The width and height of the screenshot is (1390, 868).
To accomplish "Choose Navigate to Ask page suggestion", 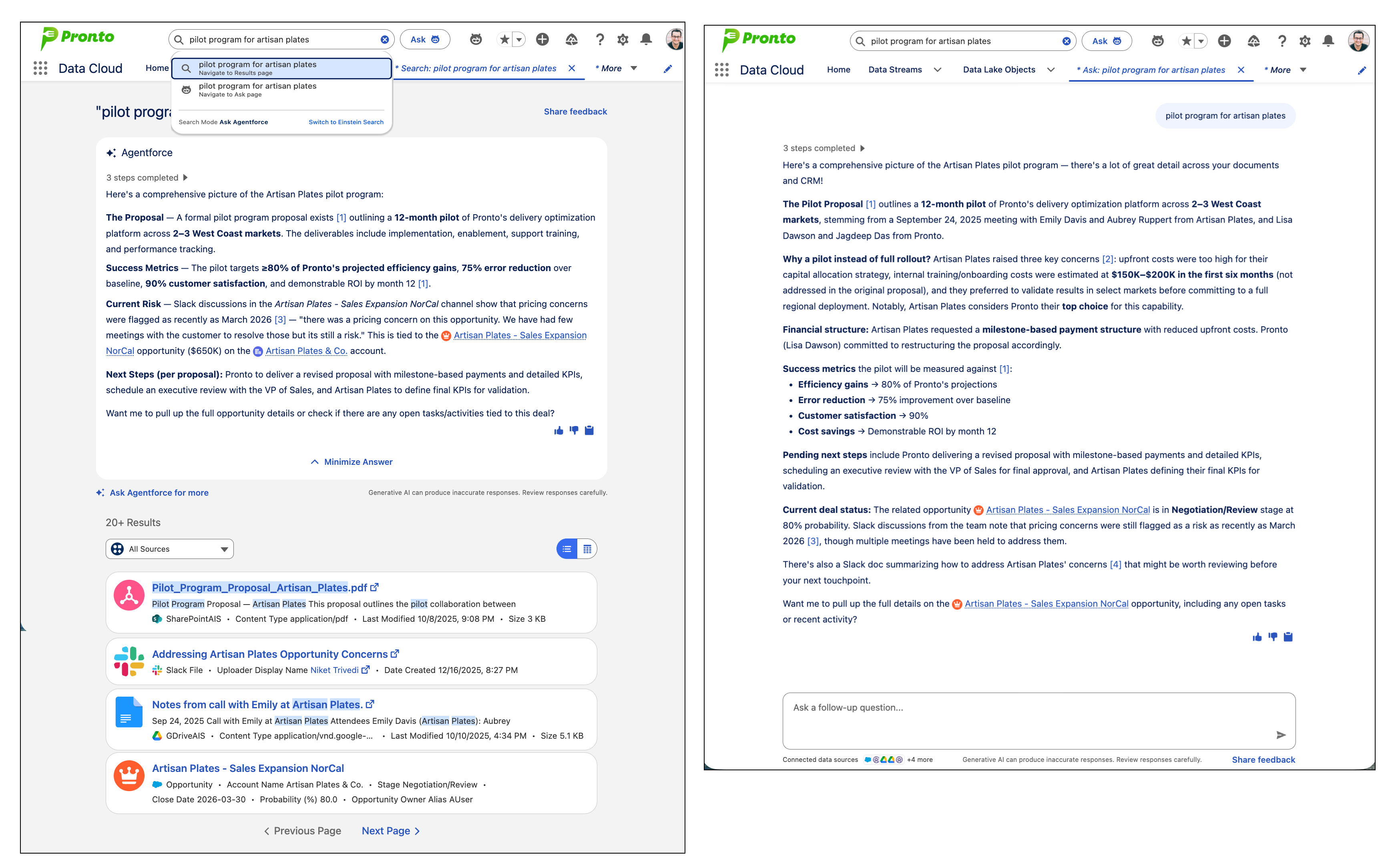I will pyautogui.click(x=281, y=90).
